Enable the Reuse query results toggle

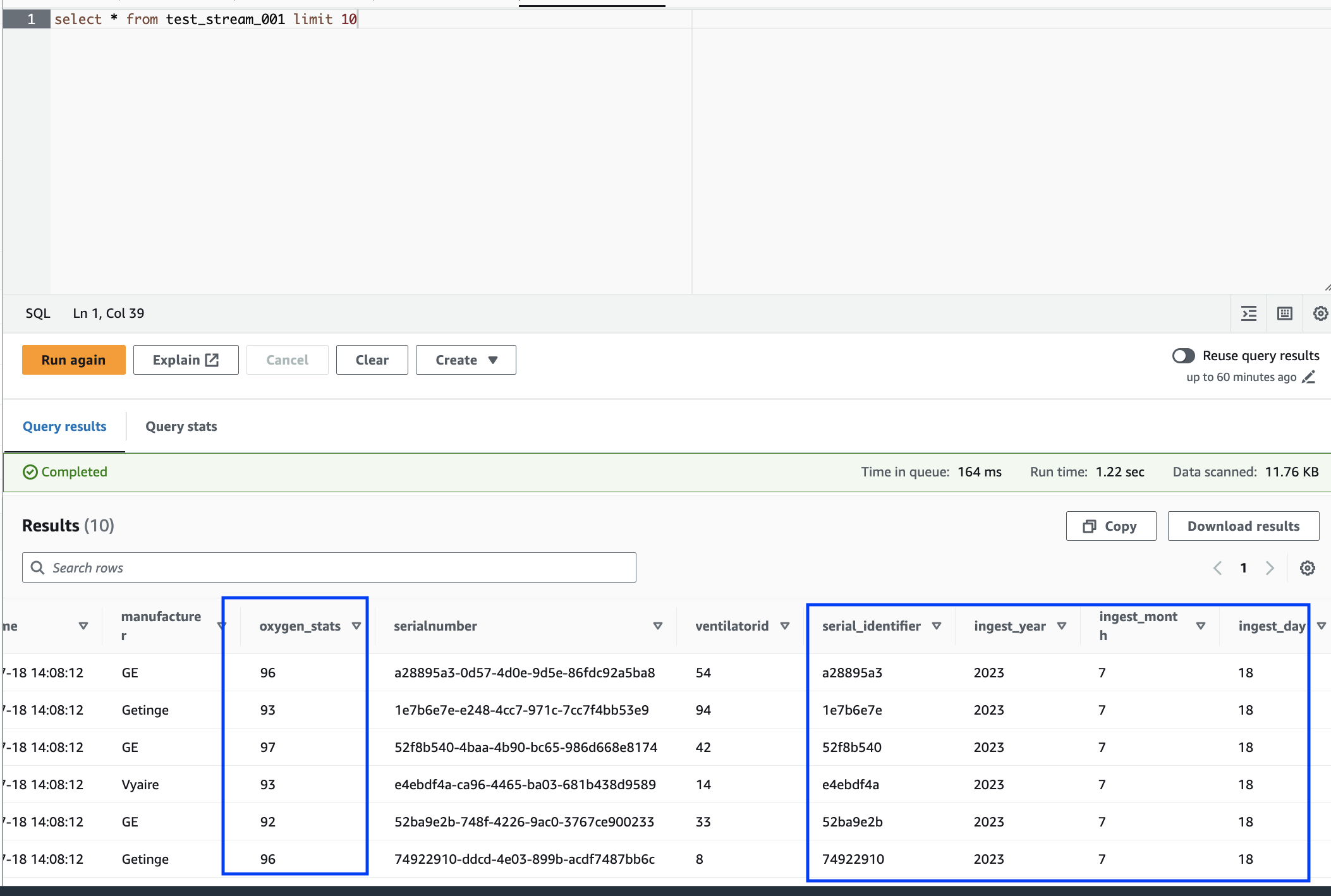point(1183,356)
